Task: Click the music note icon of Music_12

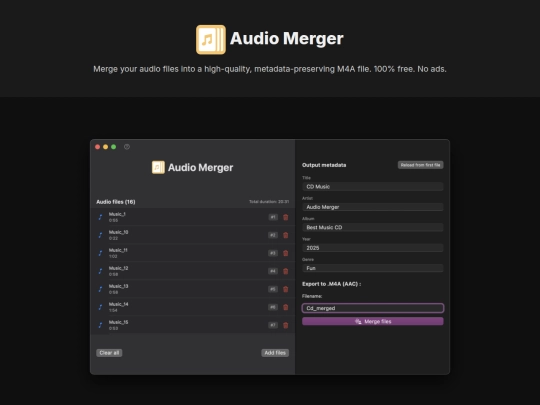Action: [100, 271]
